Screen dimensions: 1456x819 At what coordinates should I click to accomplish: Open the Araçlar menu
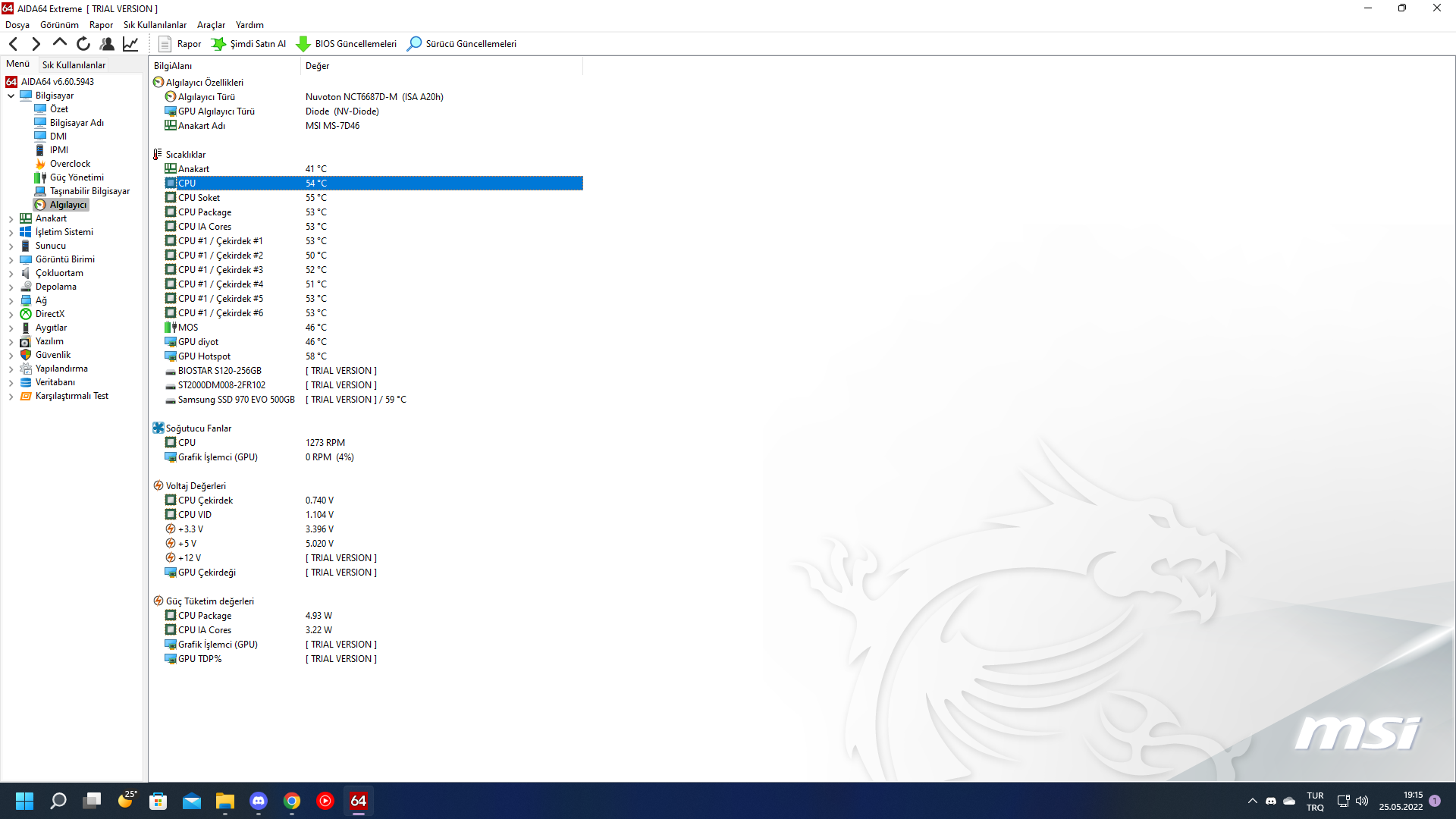tap(211, 25)
